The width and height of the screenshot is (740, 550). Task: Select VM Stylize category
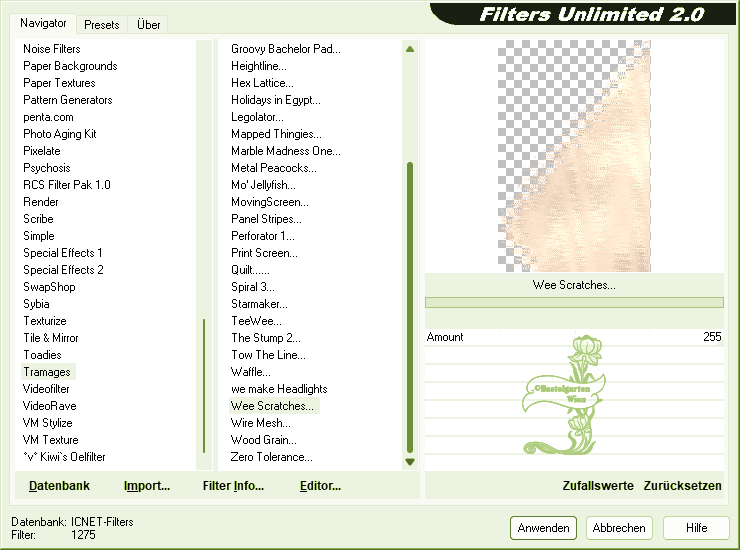click(48, 423)
